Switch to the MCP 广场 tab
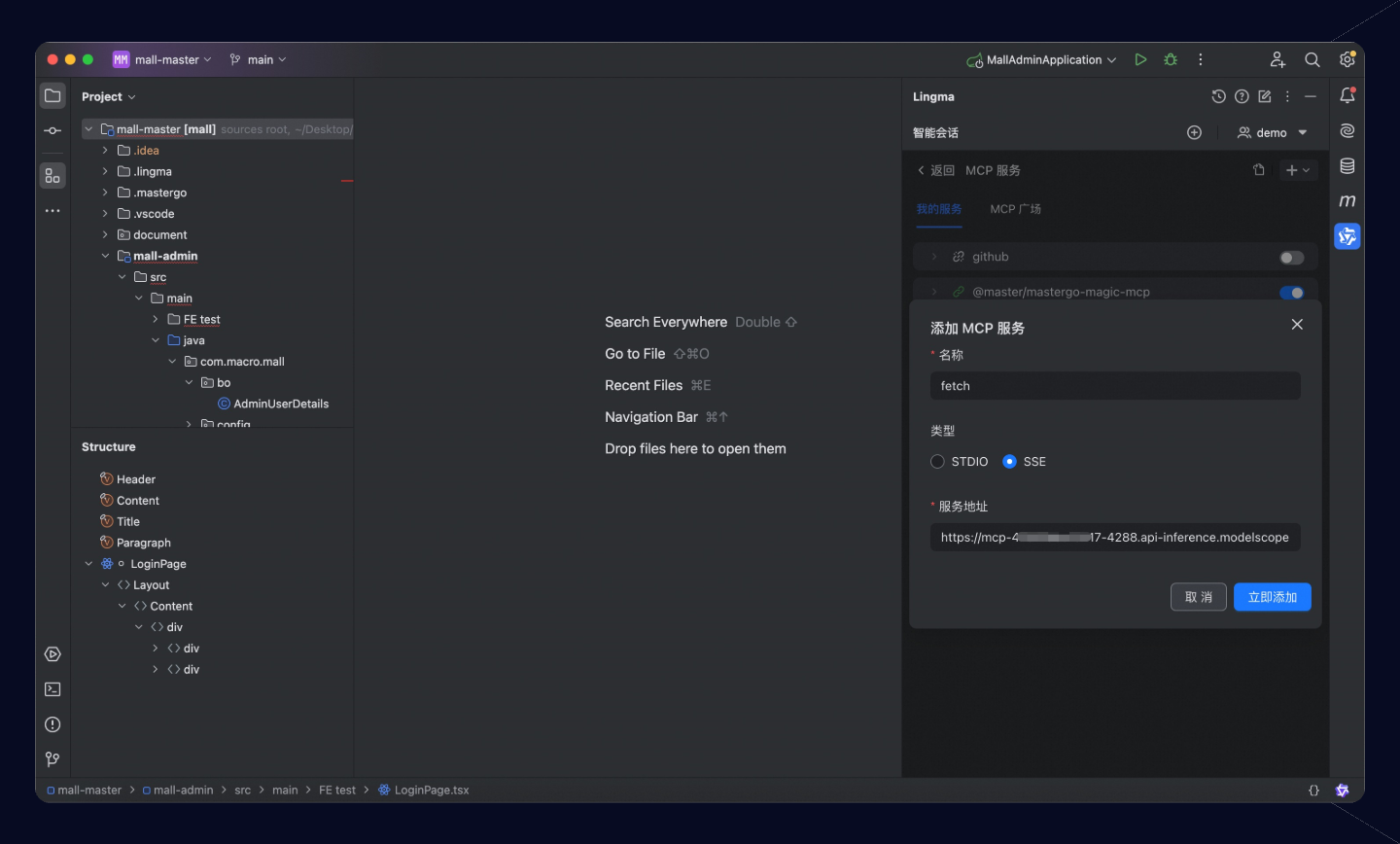 pos(1015,209)
